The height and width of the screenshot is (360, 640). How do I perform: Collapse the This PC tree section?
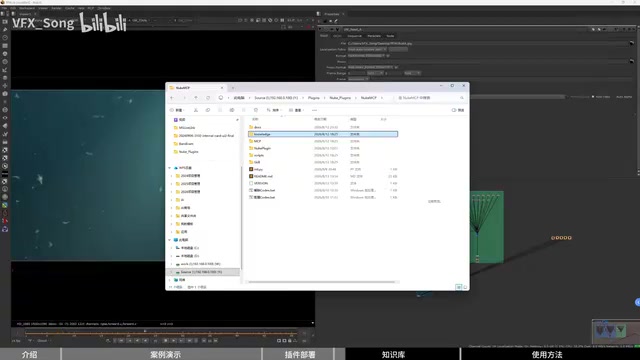(170, 240)
